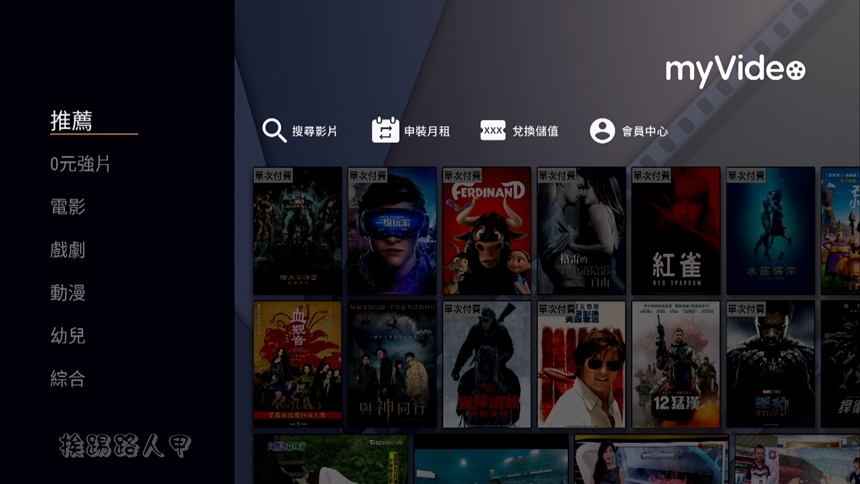Open the 格雷的五十道陰影 movie poster

click(x=581, y=231)
